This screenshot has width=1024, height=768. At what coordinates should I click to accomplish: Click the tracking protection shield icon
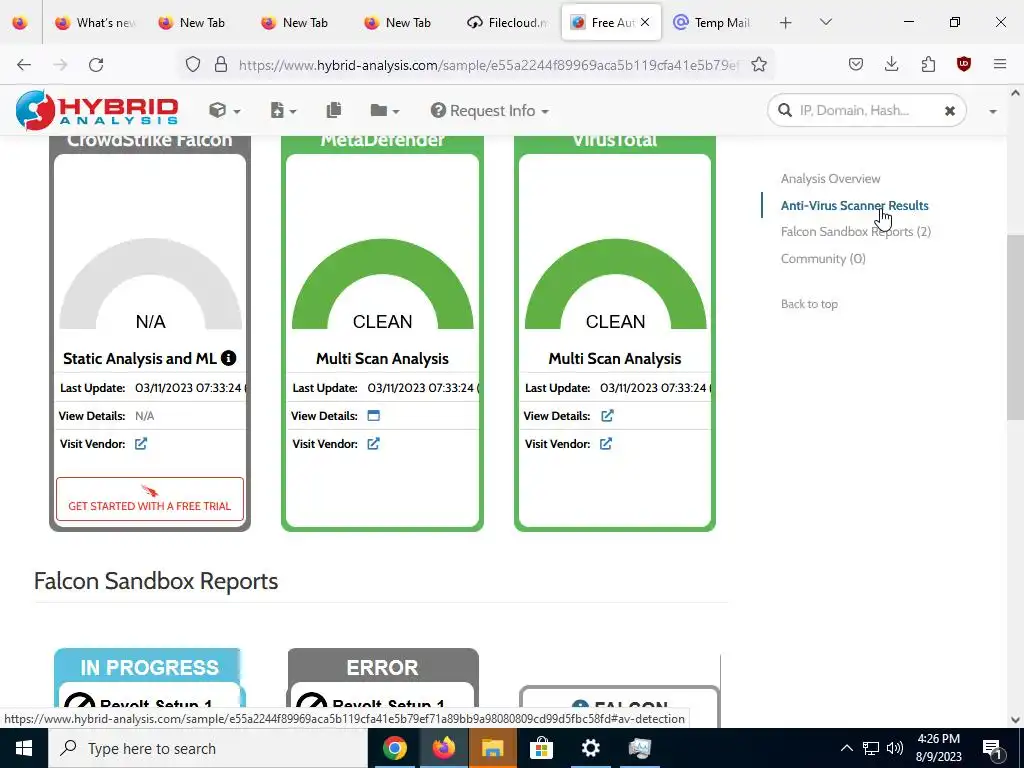coord(193,65)
